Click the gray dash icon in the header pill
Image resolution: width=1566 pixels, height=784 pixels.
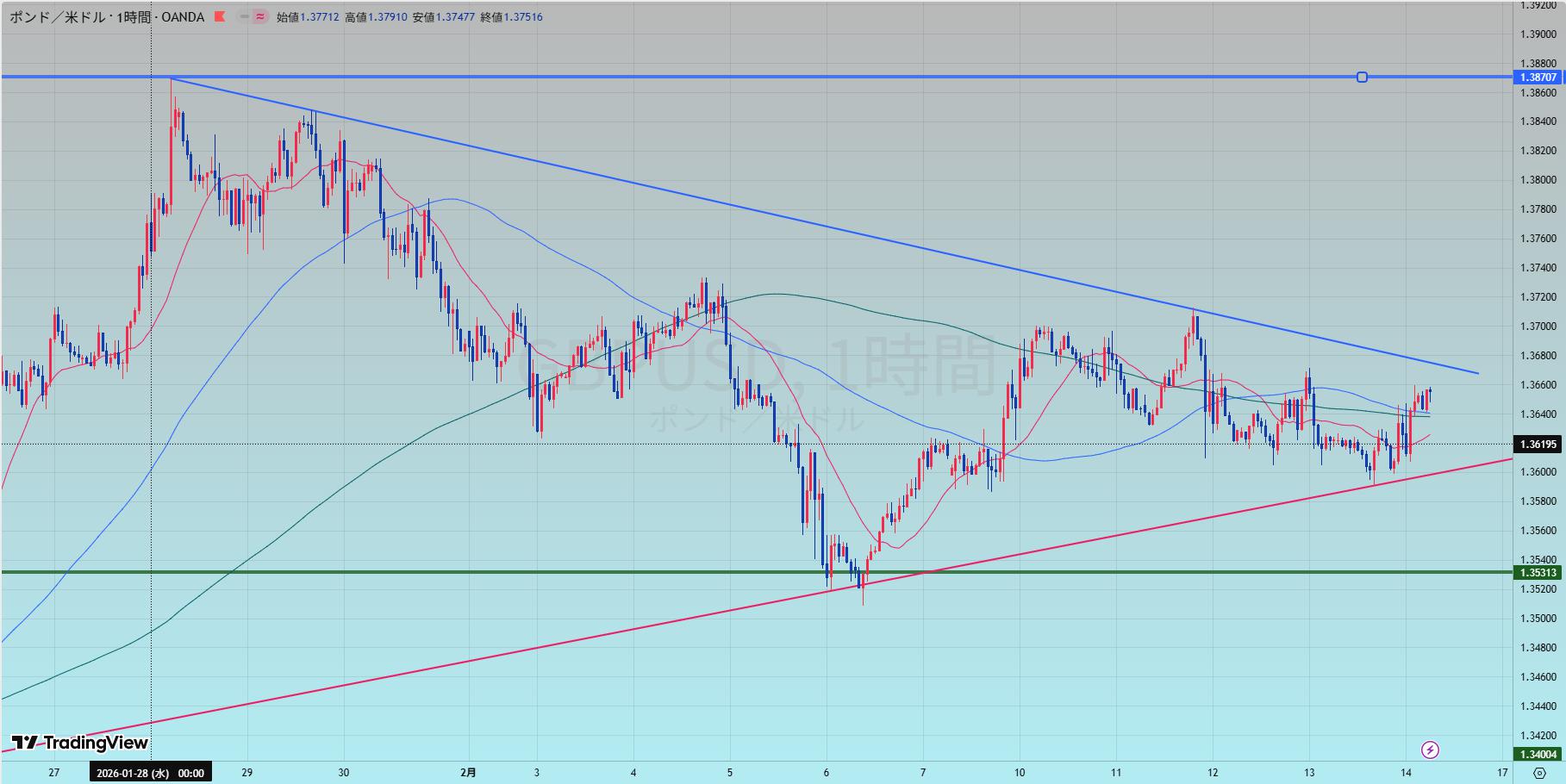(x=245, y=16)
